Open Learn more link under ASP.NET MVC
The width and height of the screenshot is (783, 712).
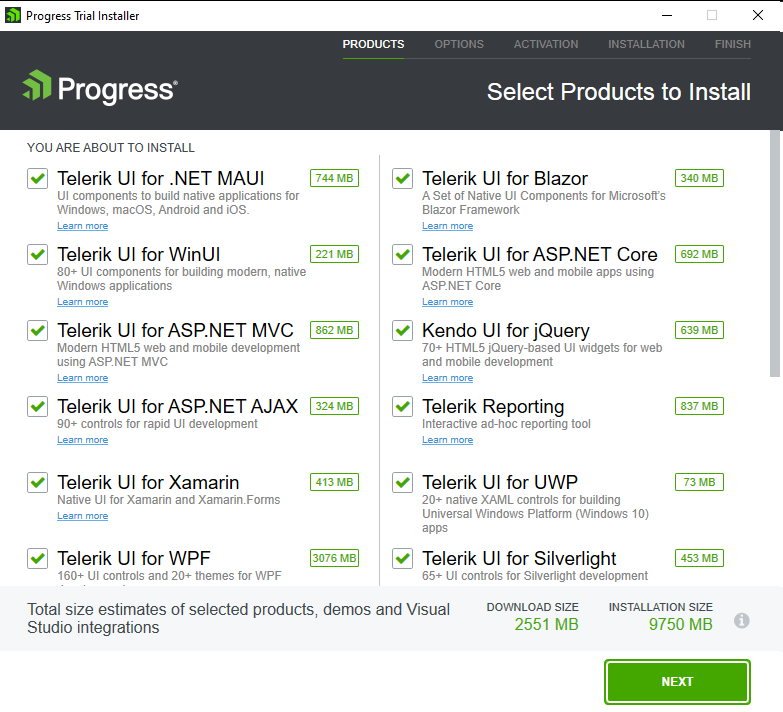(83, 378)
